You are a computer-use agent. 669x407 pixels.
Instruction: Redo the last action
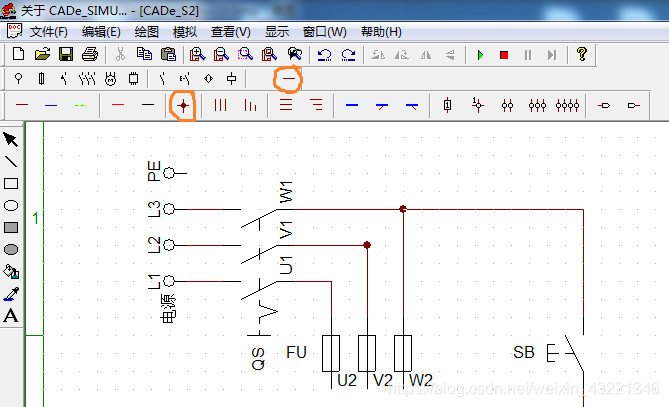tap(348, 55)
